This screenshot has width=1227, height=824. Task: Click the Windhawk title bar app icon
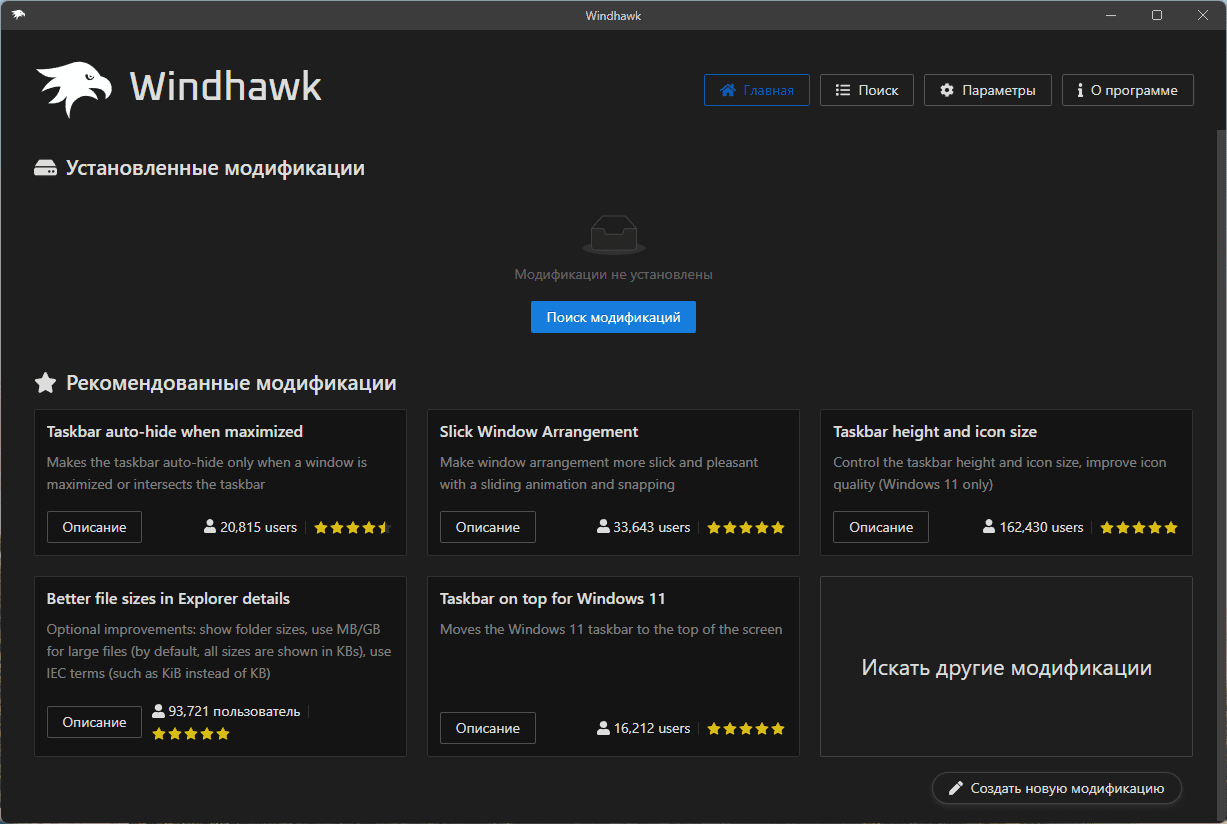[x=19, y=14]
